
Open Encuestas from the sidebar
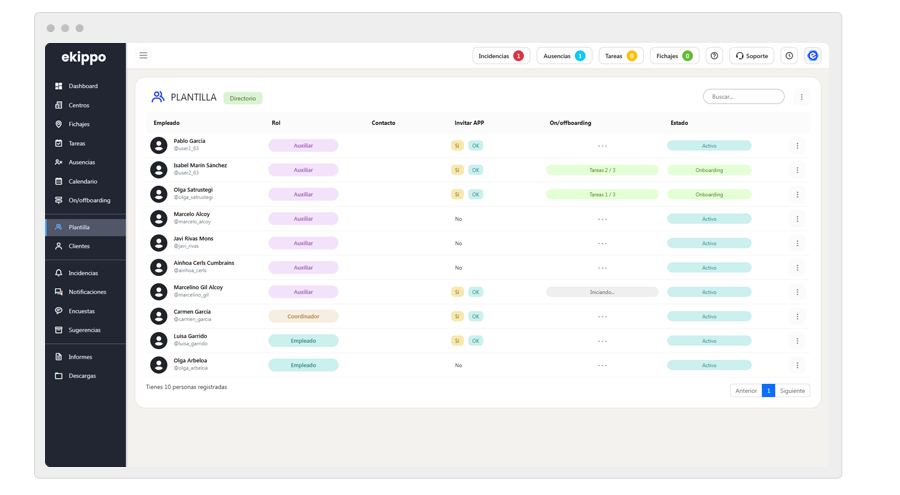pos(82,311)
